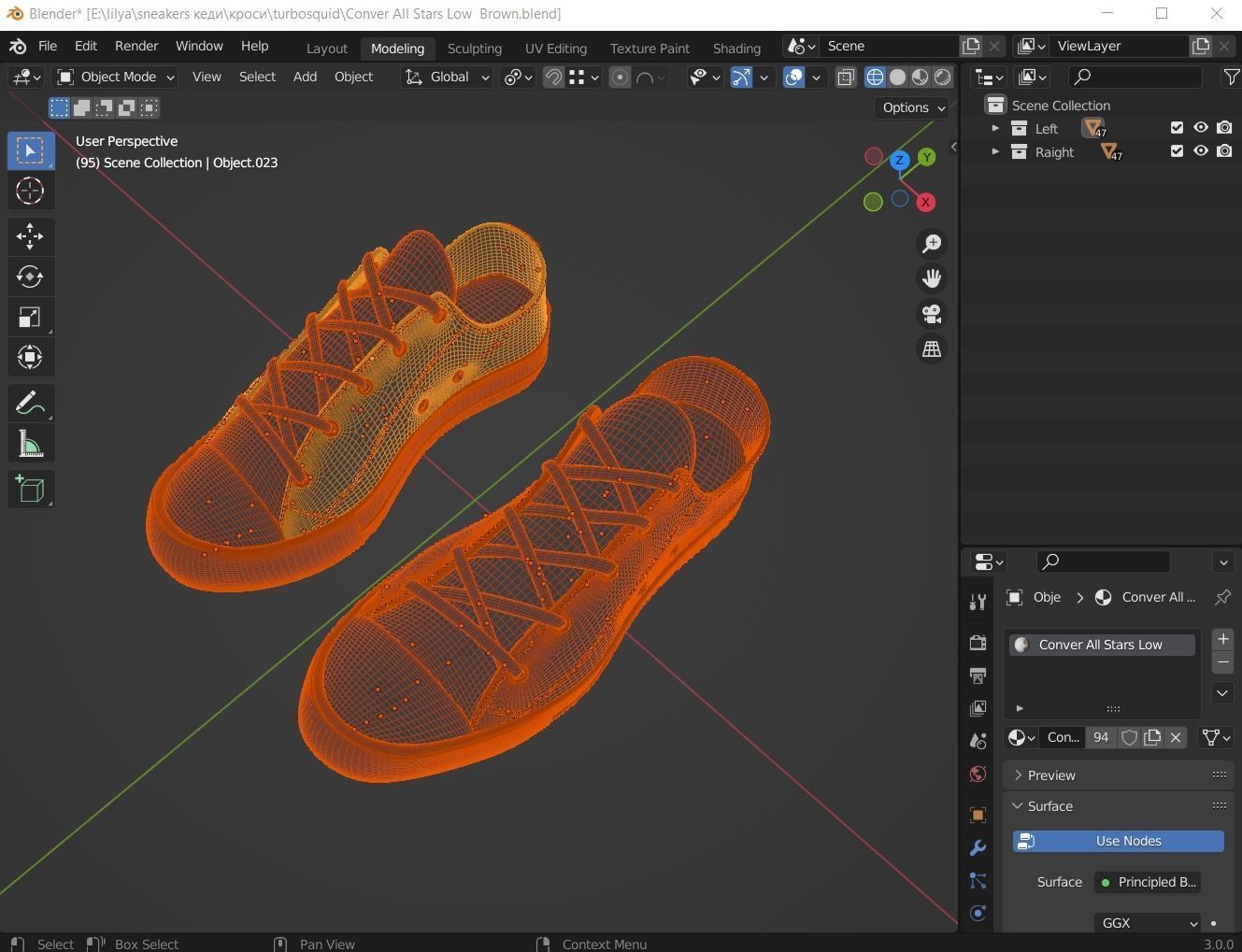Switch perspective/orthographic grid icon
Screen dimensions: 1242x952
(932, 349)
